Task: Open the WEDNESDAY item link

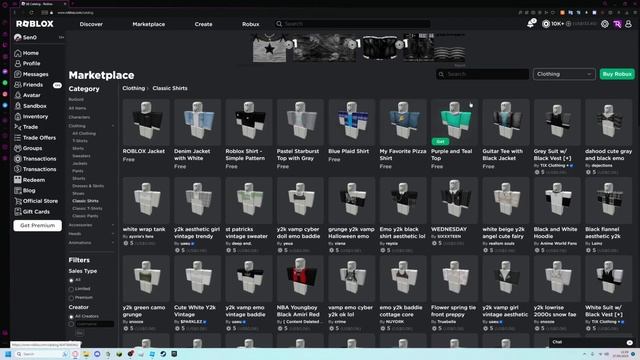Action: 449,229
